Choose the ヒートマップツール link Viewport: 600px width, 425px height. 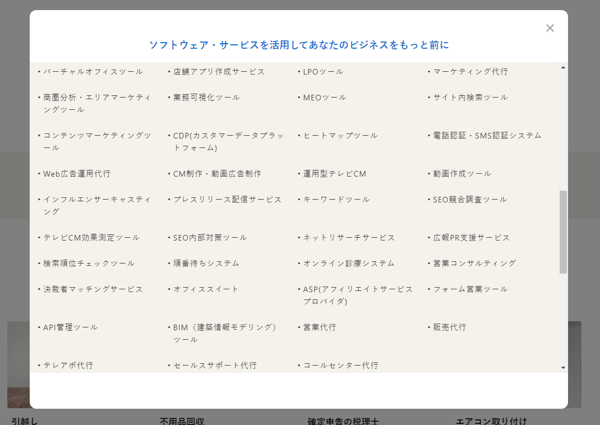[x=340, y=136]
